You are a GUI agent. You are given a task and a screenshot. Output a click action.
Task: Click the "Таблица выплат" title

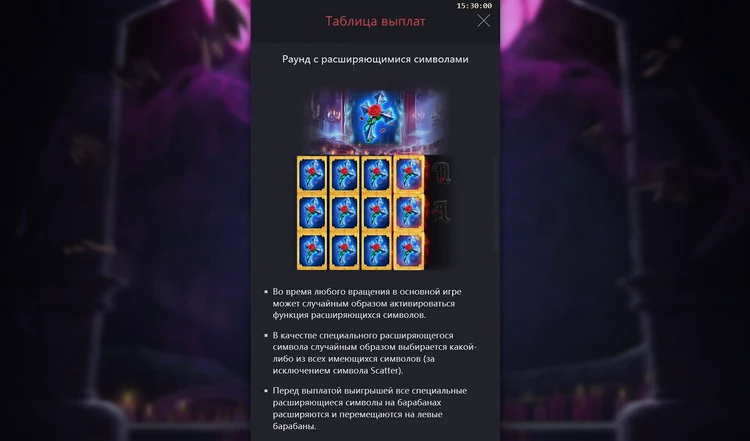pos(375,22)
